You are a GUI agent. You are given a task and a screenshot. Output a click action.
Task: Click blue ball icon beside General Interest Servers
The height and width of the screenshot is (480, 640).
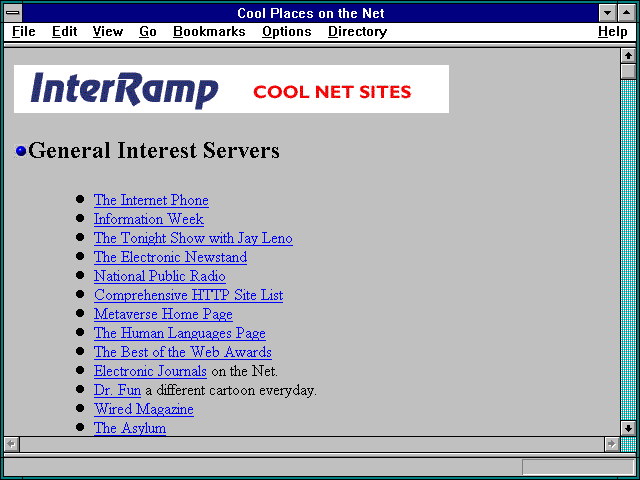coord(21,151)
